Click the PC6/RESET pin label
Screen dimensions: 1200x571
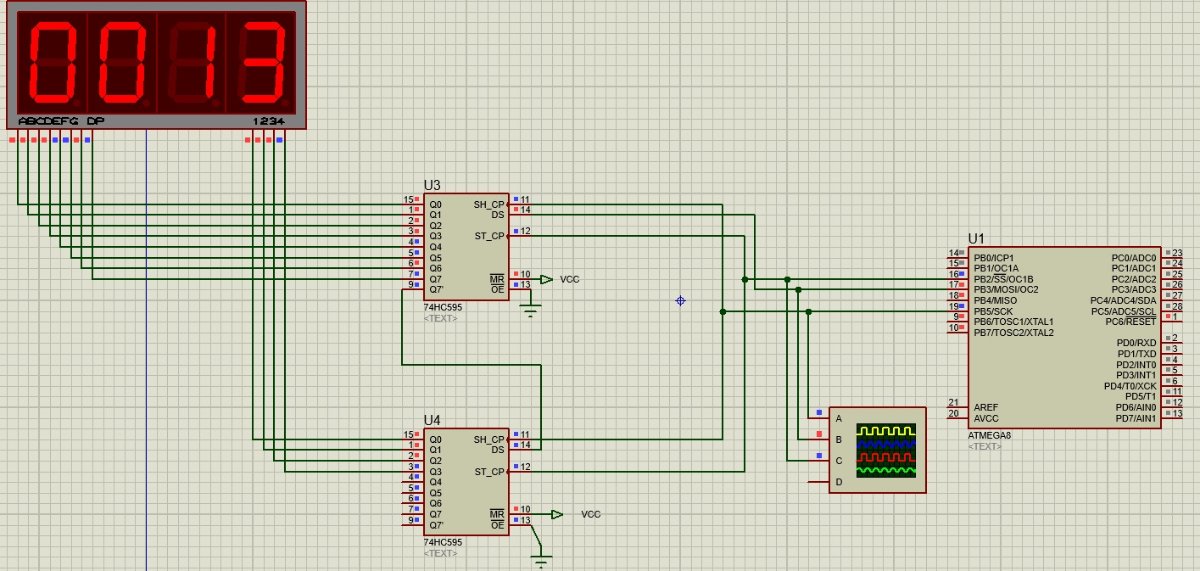click(x=1131, y=321)
